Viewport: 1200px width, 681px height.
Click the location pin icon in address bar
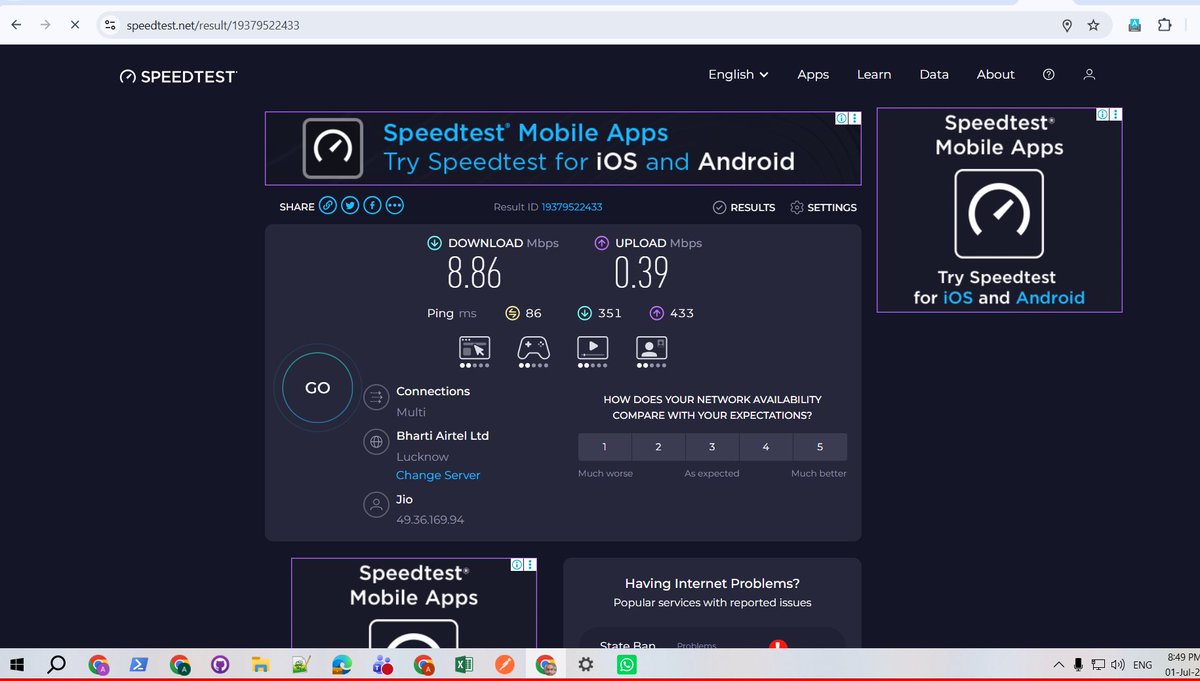click(1067, 25)
